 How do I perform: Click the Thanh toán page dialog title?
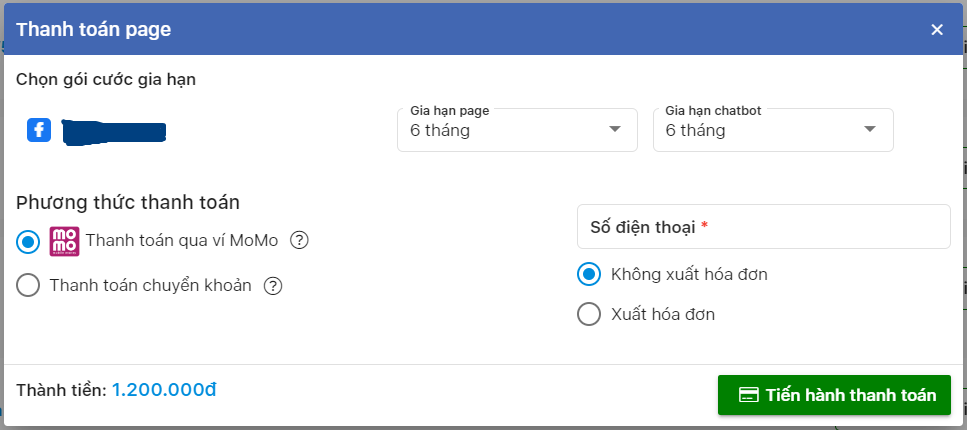tap(93, 30)
